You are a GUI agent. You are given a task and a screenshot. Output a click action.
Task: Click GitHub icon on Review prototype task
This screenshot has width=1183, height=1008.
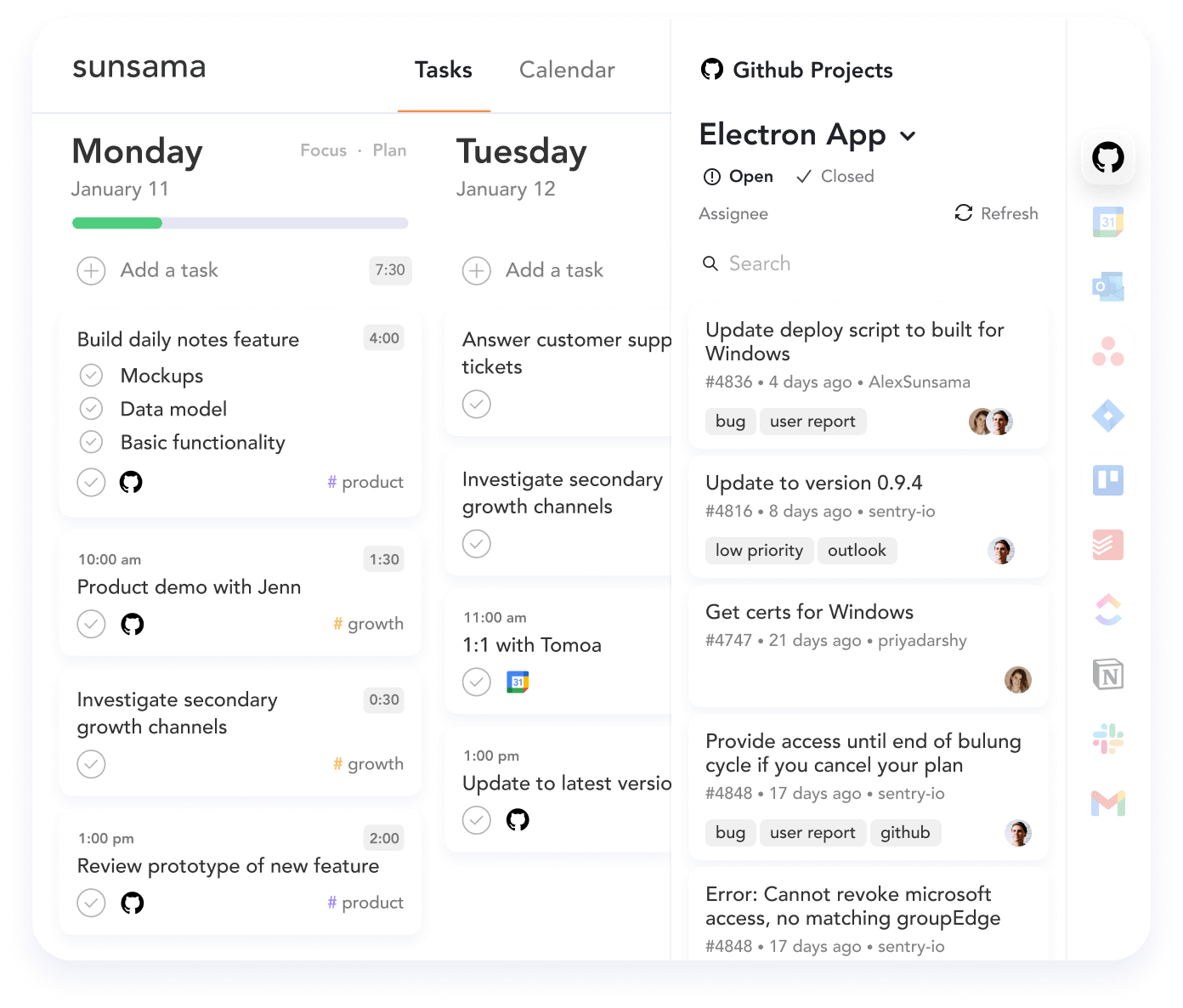point(132,903)
